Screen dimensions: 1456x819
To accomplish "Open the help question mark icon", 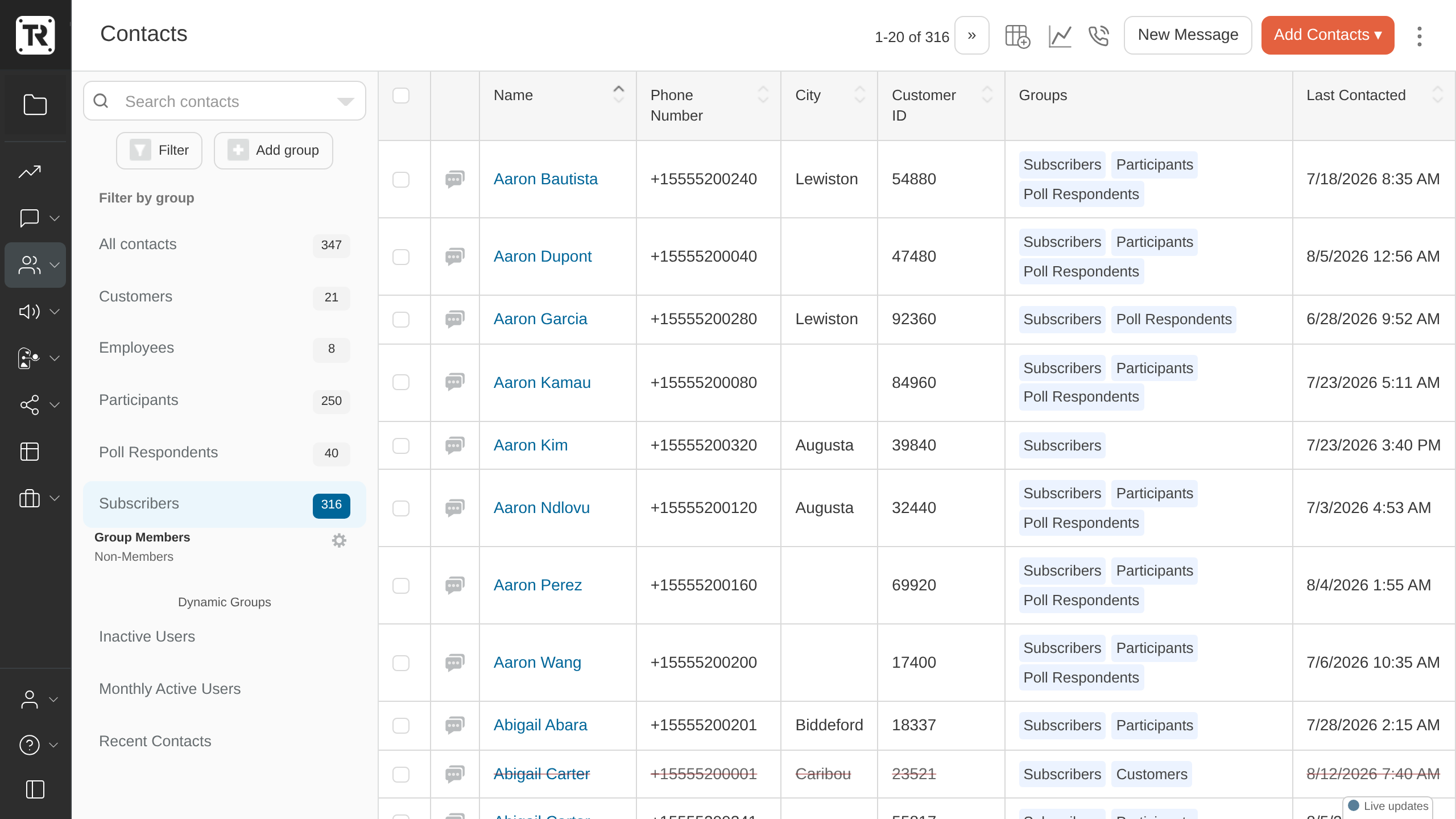I will point(30,745).
